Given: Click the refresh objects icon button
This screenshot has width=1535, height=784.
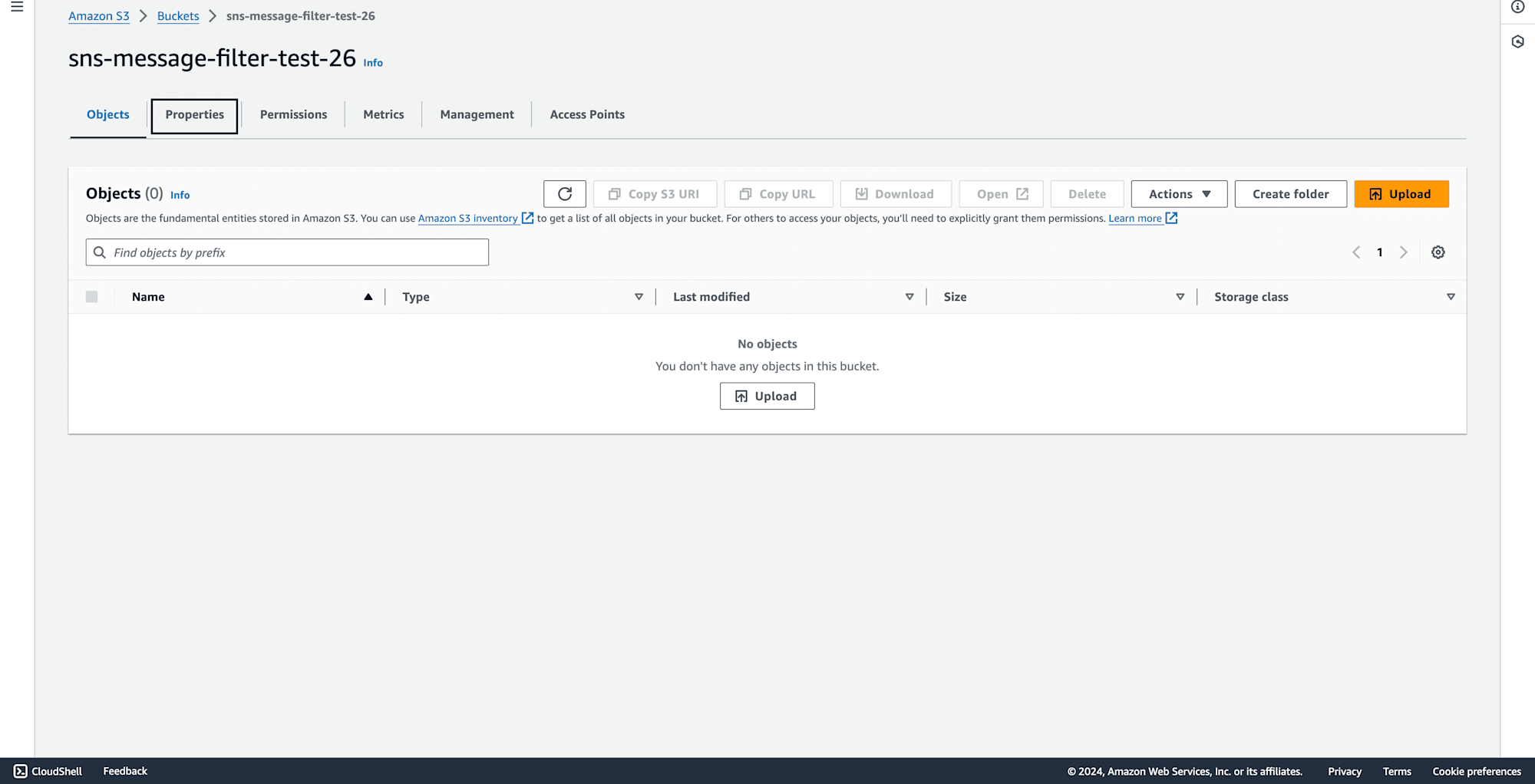Looking at the screenshot, I should click(565, 194).
